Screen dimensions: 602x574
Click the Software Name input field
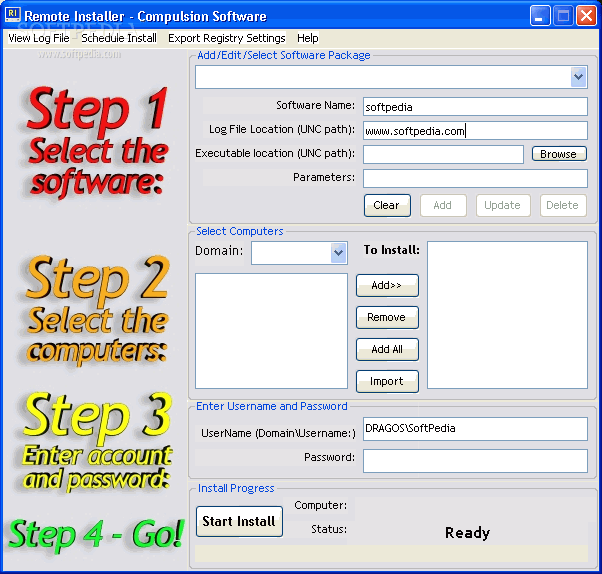tap(475, 106)
